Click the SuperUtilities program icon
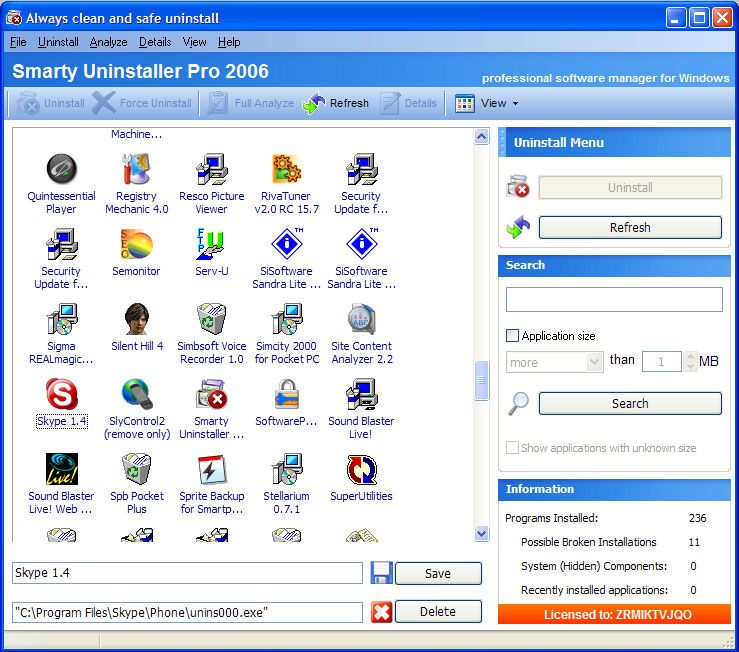This screenshot has height=652, width=739. [x=361, y=470]
